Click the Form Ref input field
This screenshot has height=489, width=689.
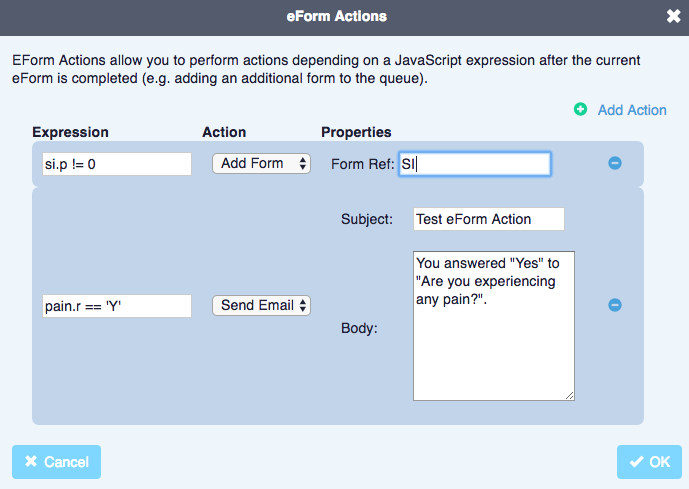474,164
